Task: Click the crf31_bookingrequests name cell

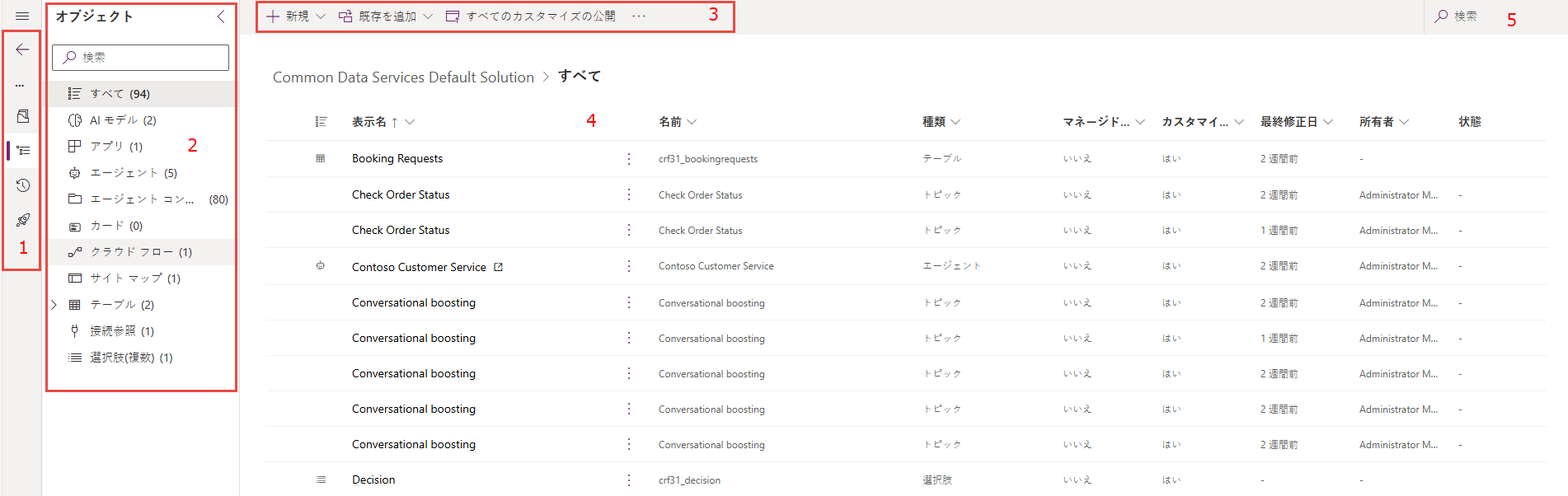Action: (x=708, y=159)
